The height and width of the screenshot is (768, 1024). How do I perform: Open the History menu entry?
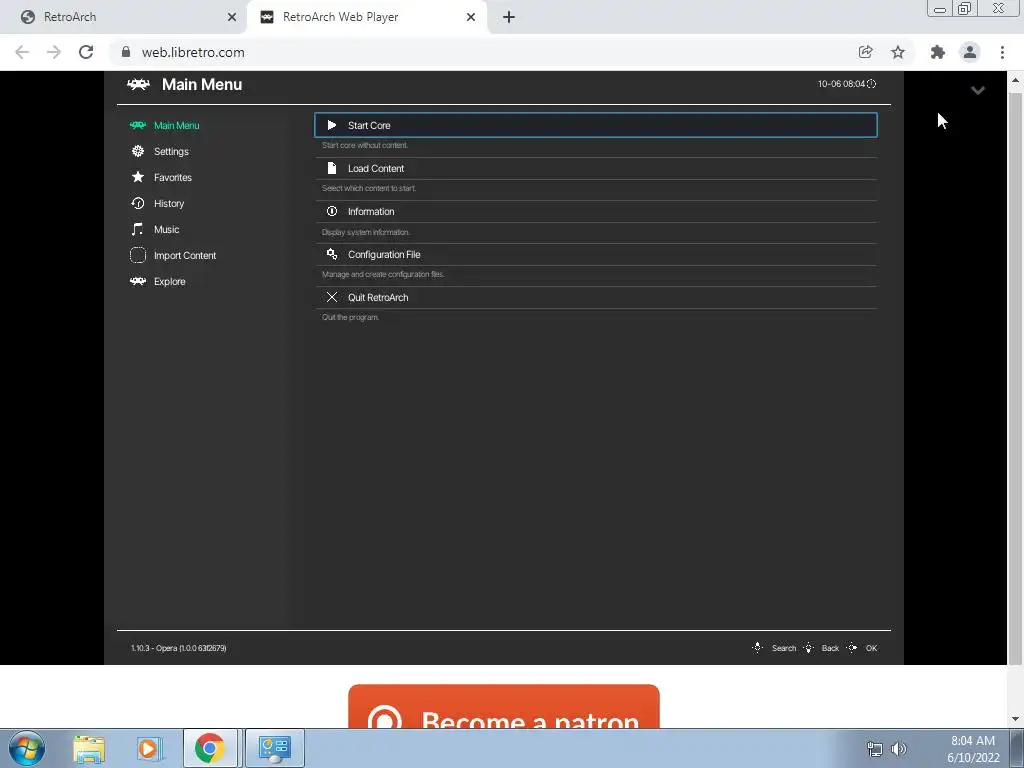[x=168, y=204]
